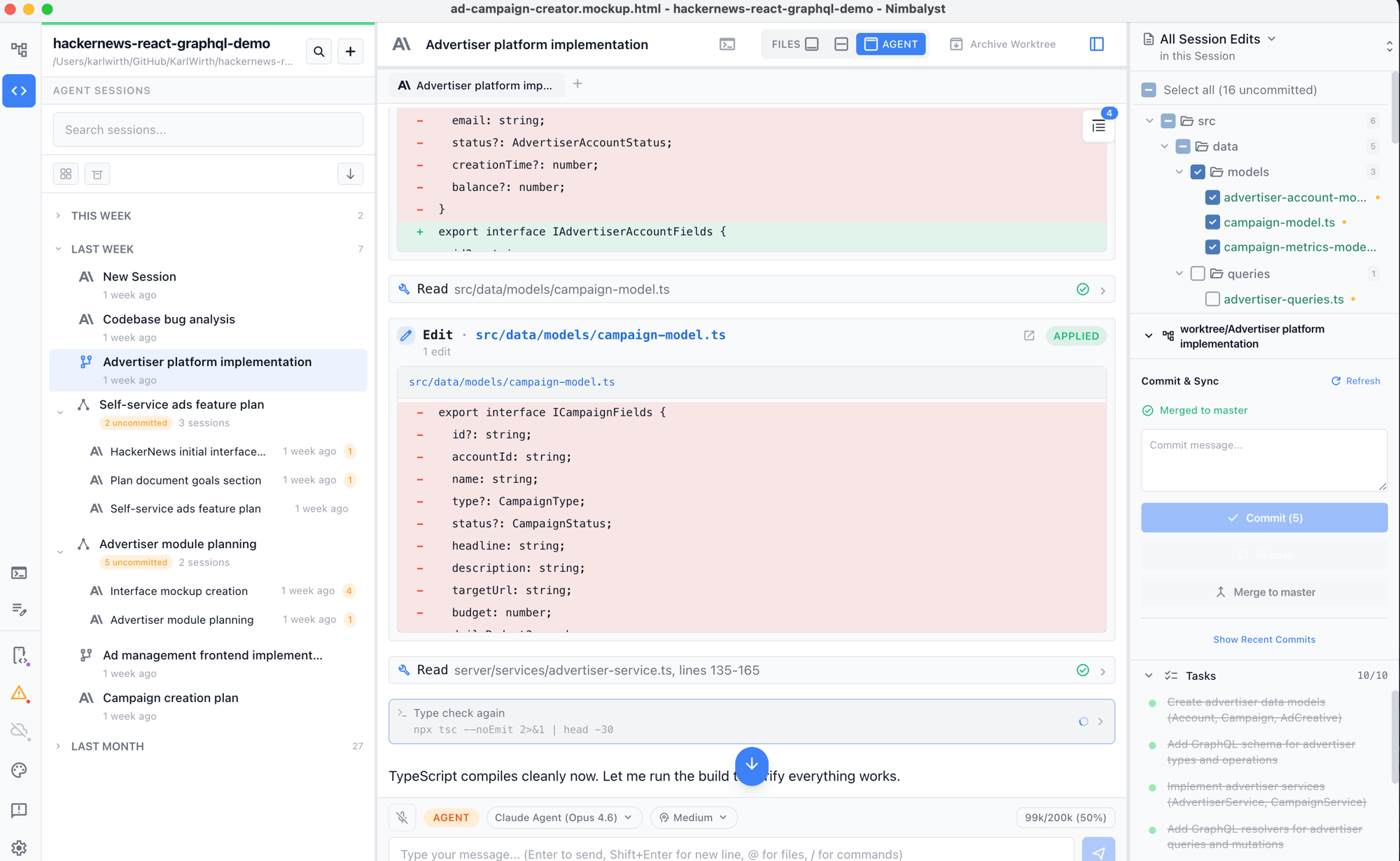Uncheck the campaign-model.ts checkbox
1400x861 pixels.
point(1212,222)
